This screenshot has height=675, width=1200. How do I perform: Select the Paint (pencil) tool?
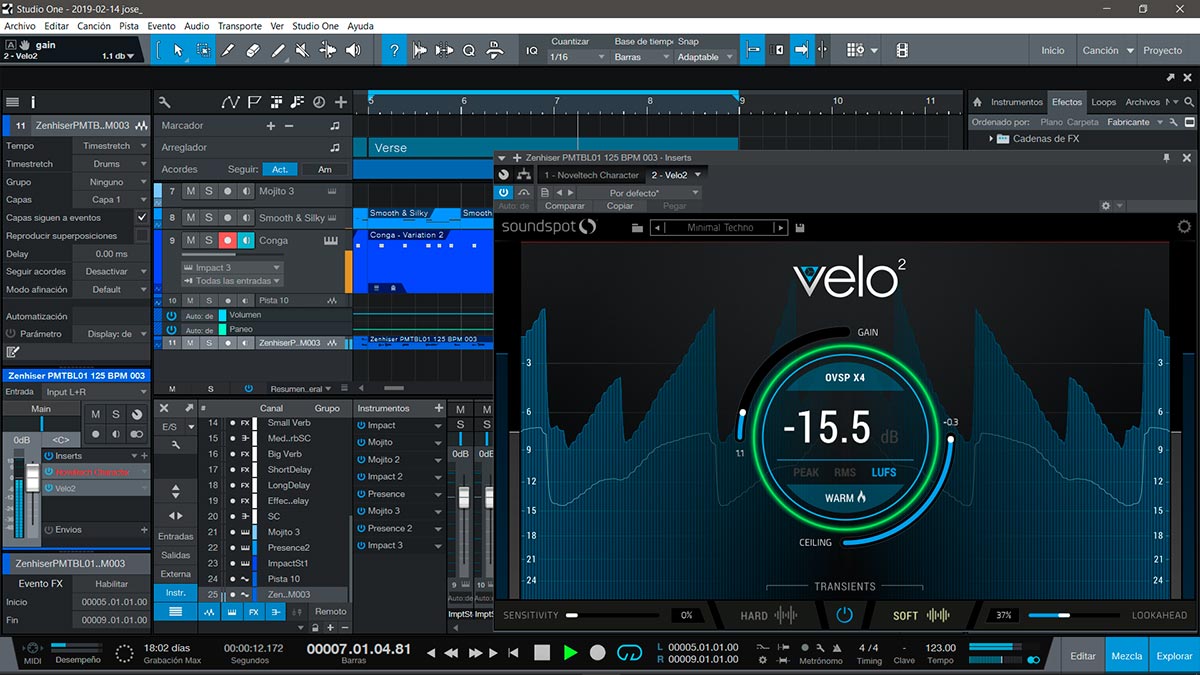(x=278, y=50)
